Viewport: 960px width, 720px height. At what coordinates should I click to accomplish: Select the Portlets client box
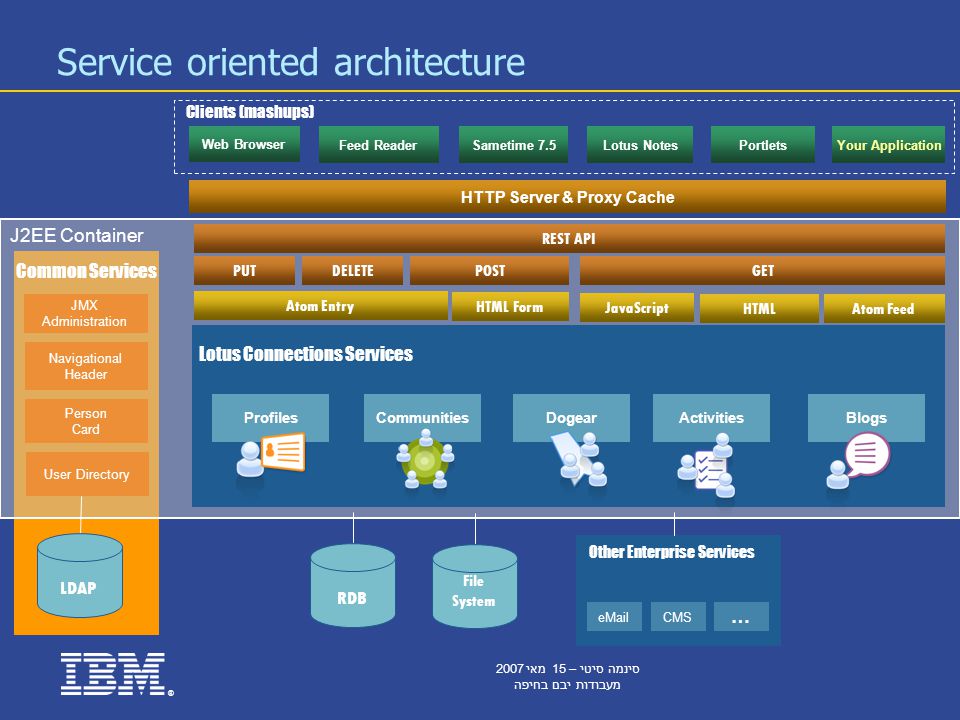[x=763, y=145]
